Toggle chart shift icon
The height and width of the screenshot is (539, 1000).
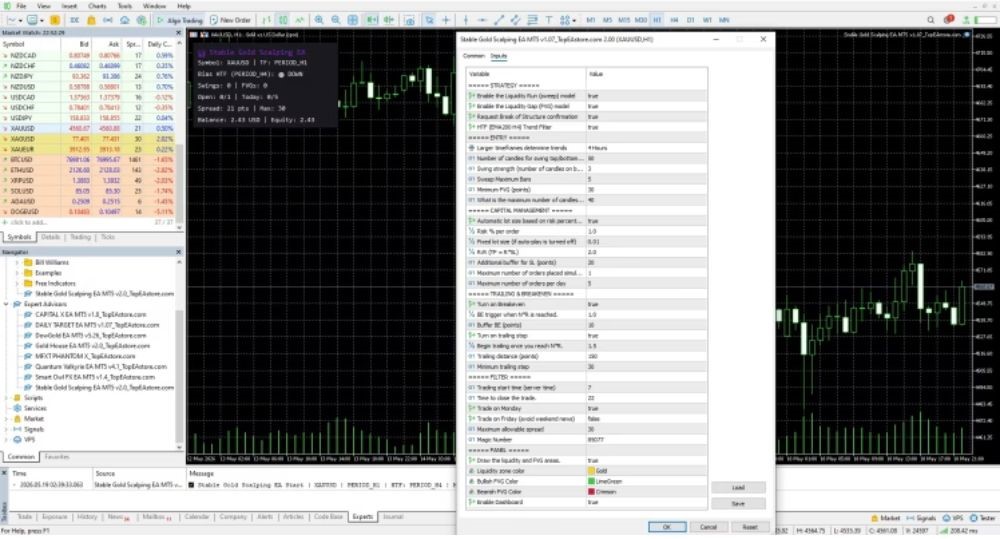[388, 20]
